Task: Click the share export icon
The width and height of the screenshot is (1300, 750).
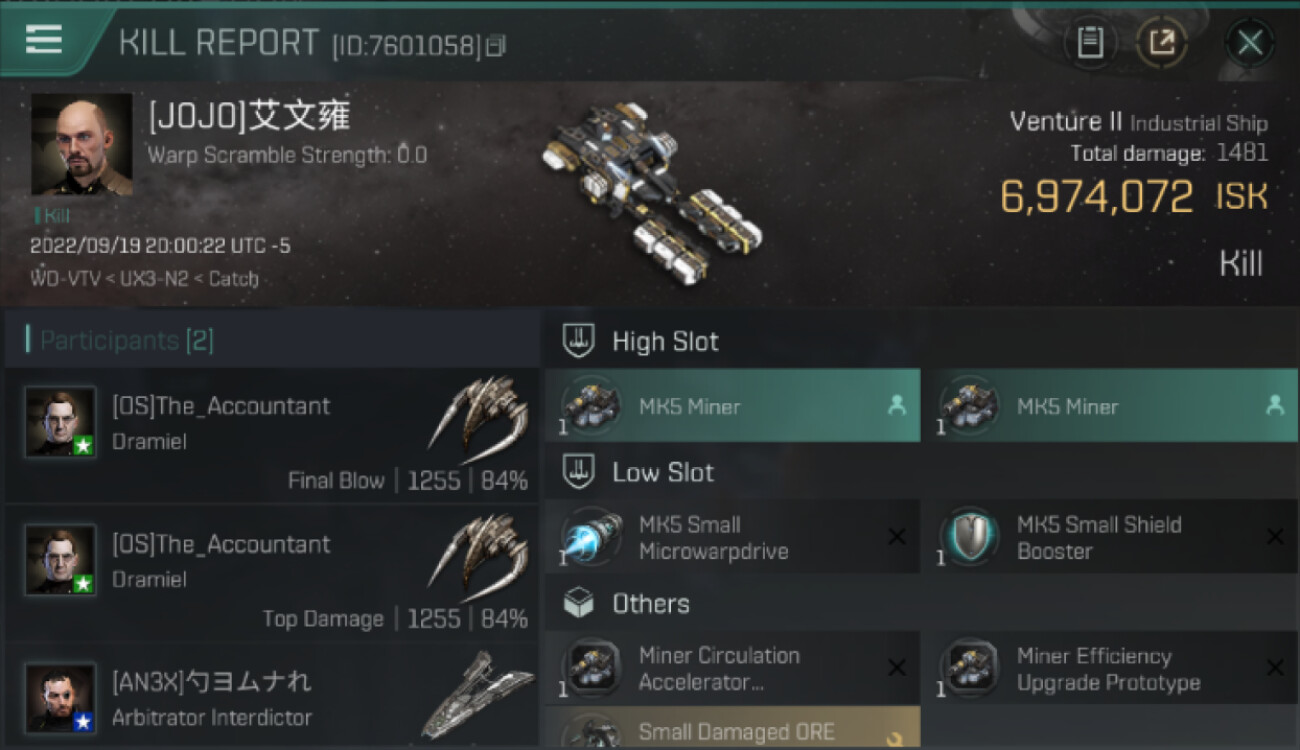Action: tap(1162, 43)
